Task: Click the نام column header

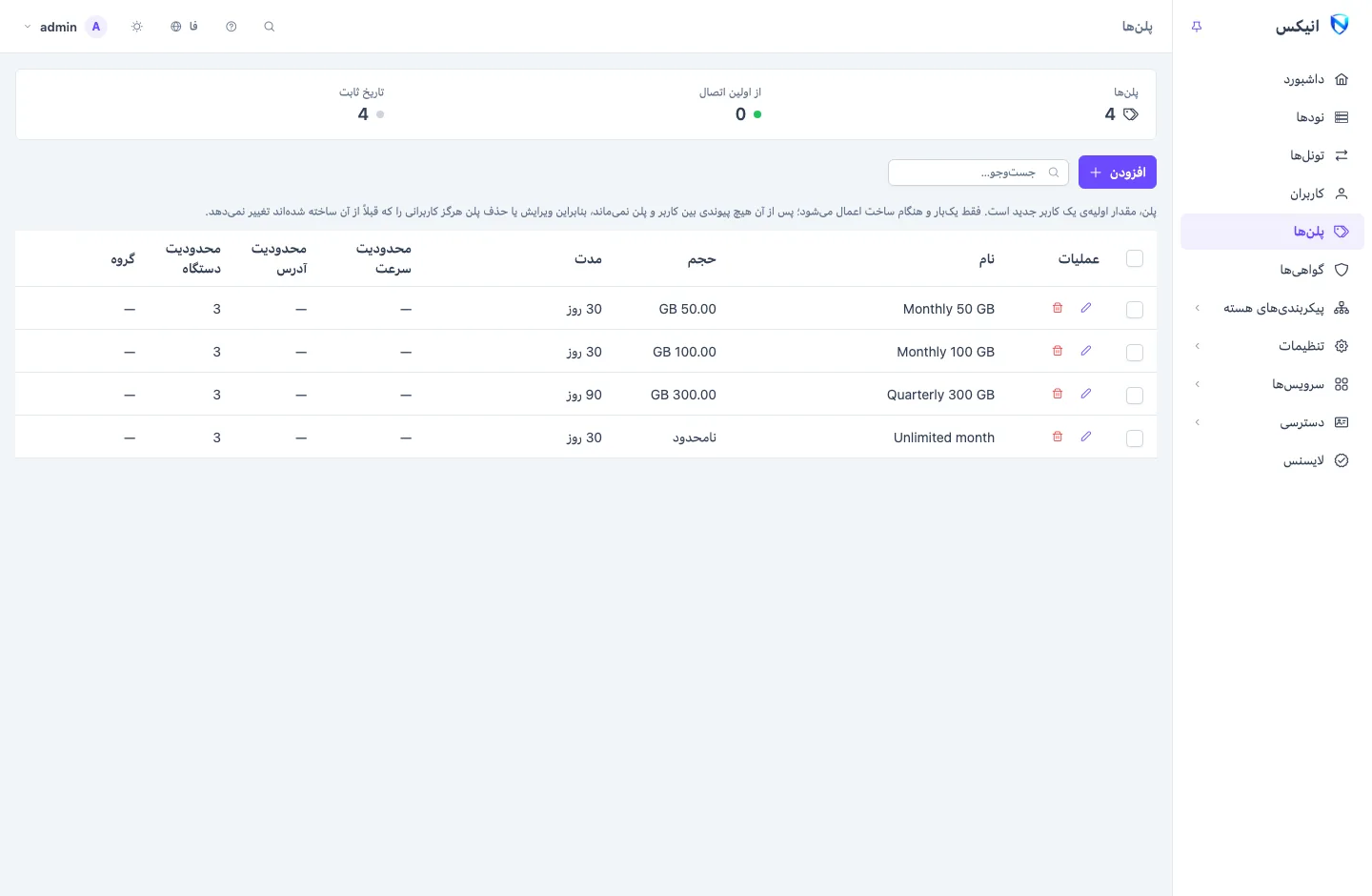Action: [987, 258]
